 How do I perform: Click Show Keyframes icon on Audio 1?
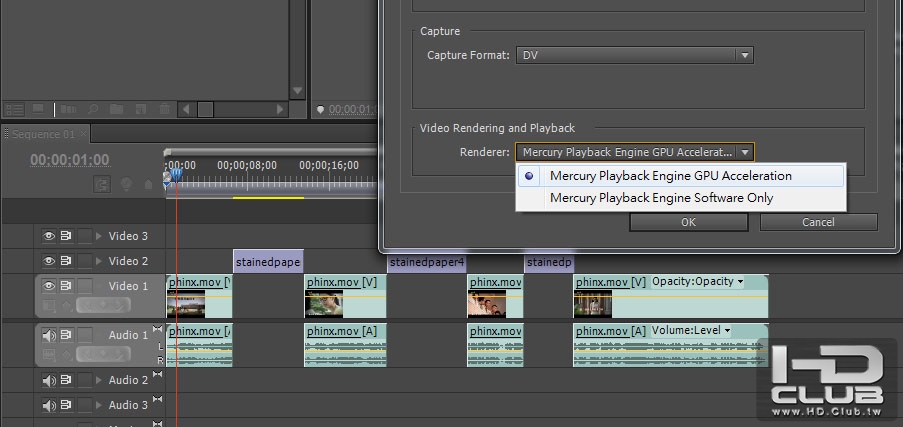(x=66, y=354)
